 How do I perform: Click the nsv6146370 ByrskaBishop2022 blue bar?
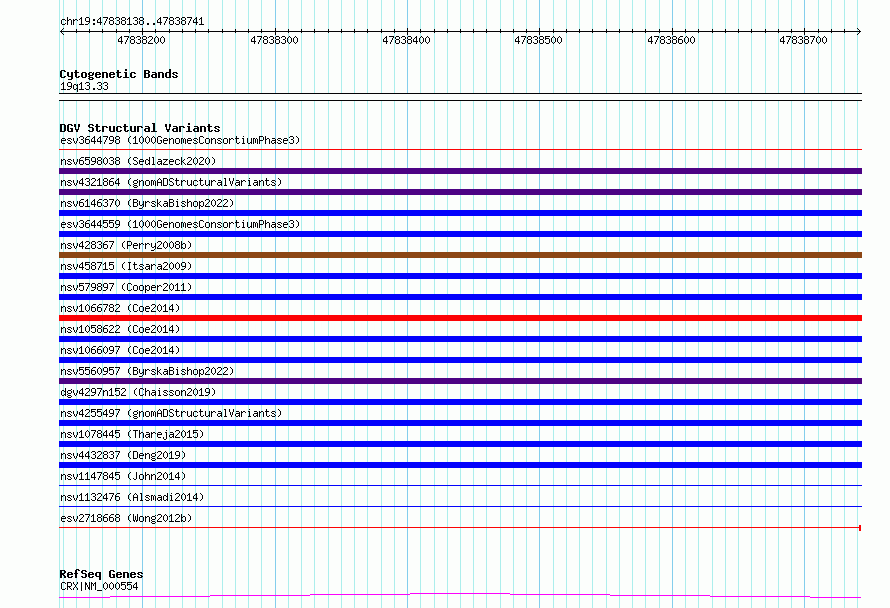460,213
